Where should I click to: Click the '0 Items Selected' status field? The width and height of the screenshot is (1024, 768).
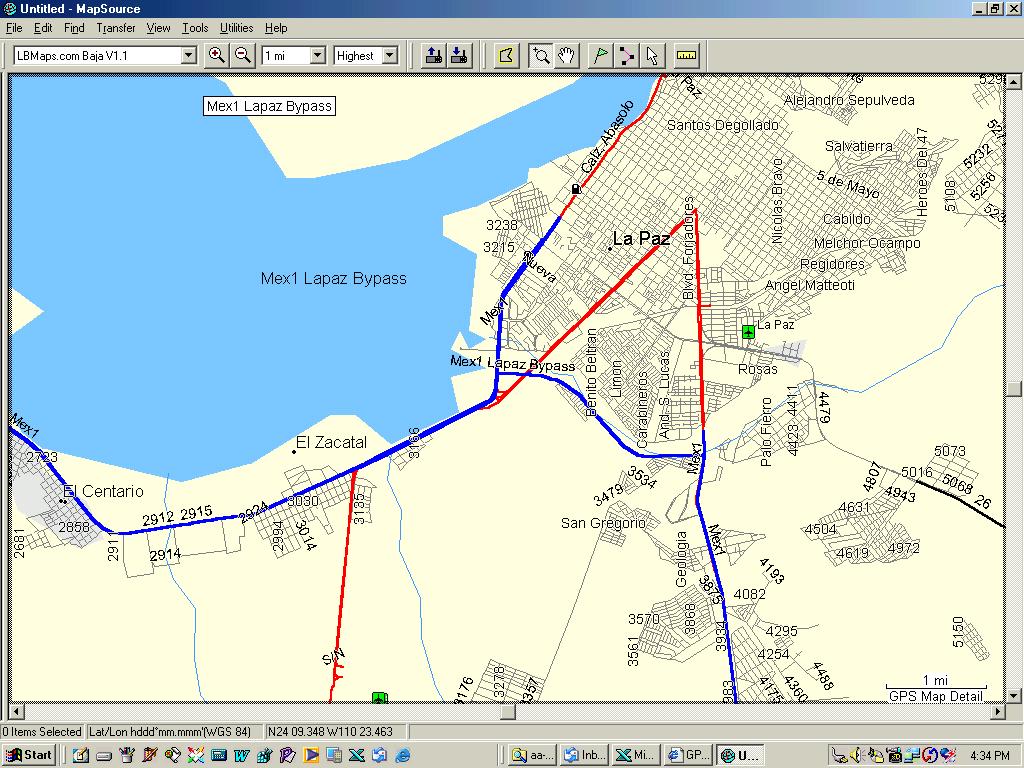42,731
